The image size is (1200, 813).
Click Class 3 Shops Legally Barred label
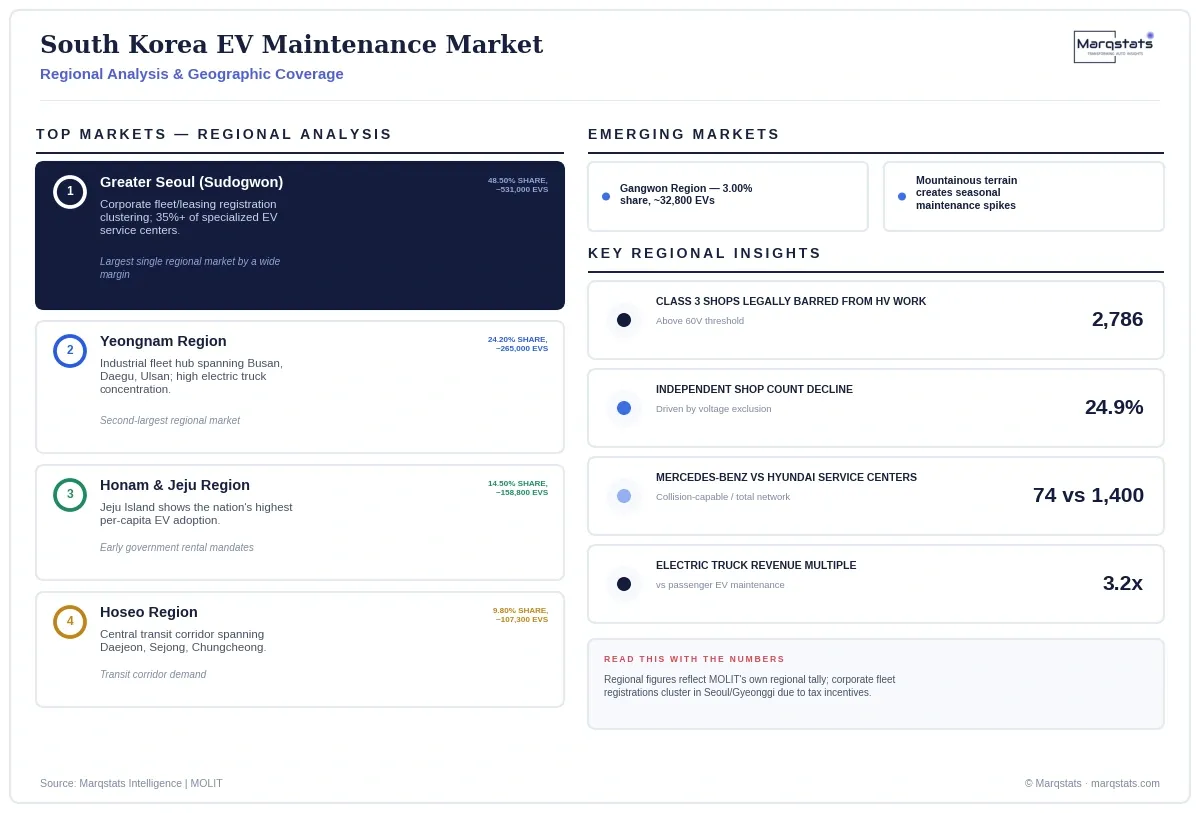click(791, 301)
